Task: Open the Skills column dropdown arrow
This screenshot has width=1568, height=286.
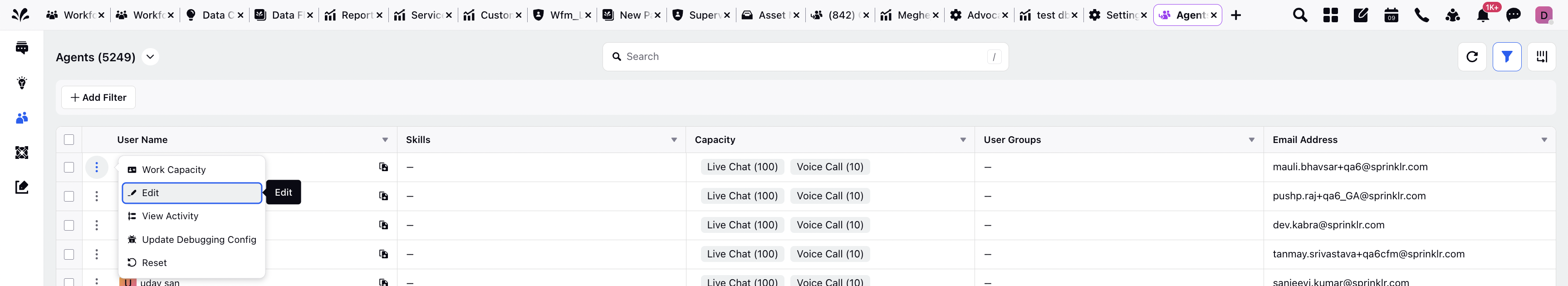Action: [674, 140]
